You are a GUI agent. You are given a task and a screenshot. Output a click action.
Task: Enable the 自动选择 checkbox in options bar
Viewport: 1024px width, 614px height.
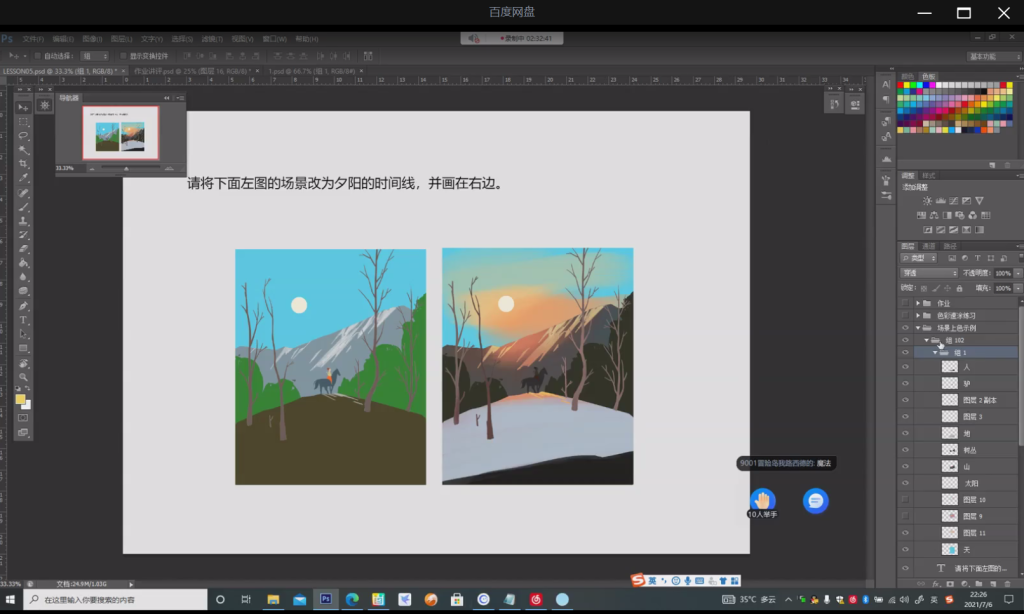(x=38, y=56)
